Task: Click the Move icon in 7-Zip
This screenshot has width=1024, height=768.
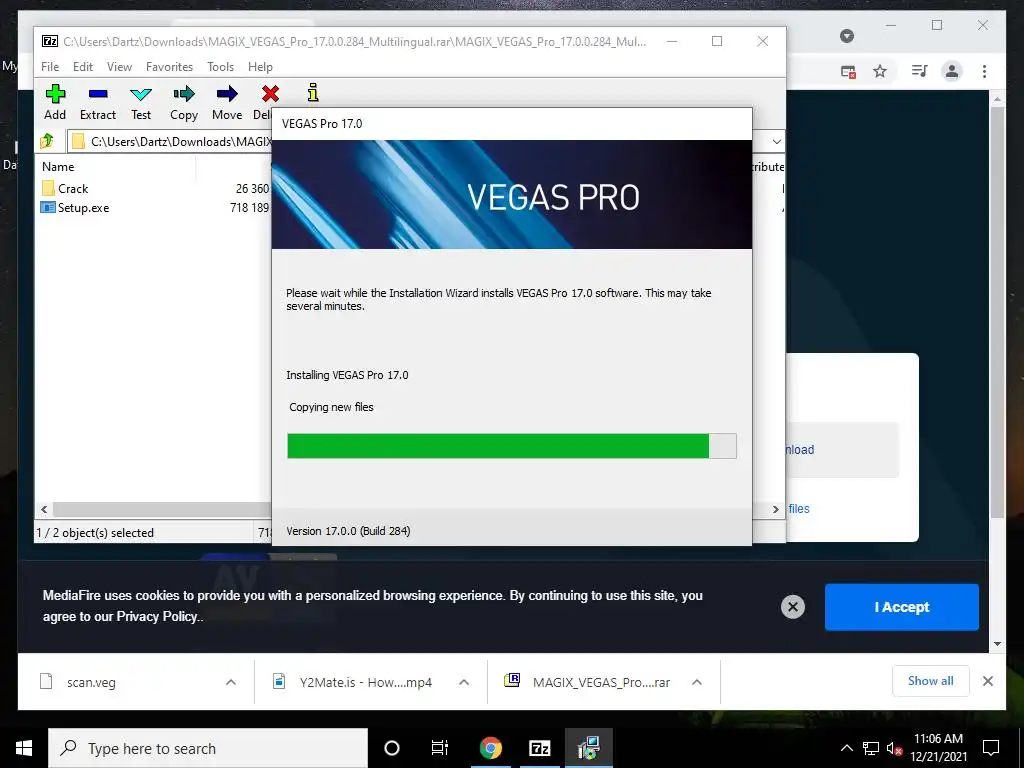Action: coord(227,94)
